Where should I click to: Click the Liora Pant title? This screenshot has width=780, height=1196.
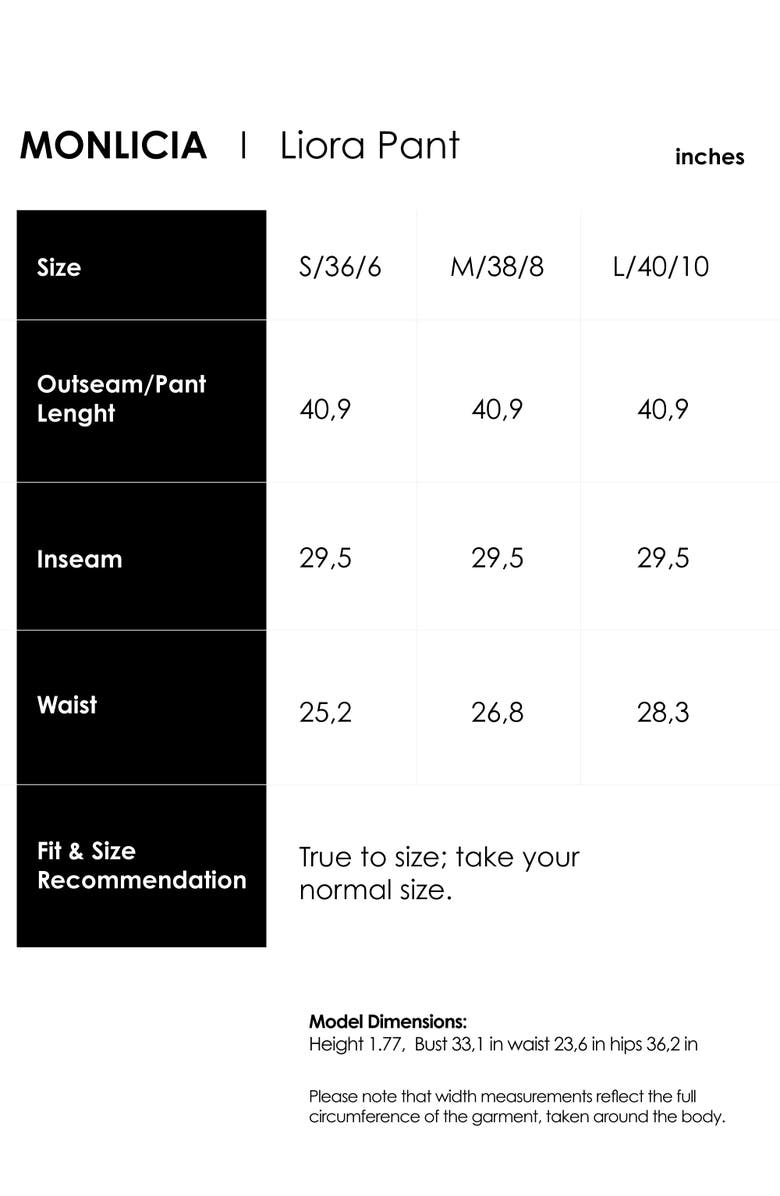[x=369, y=146]
